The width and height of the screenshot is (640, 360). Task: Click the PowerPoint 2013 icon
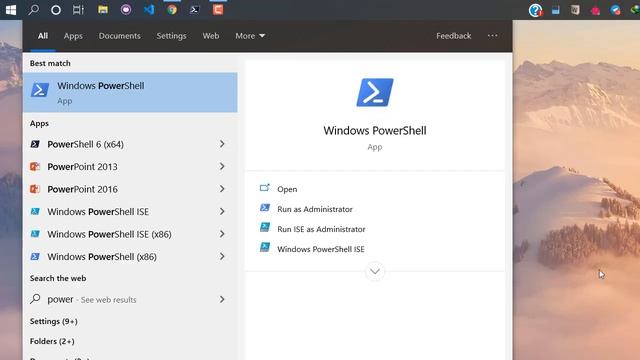pos(35,167)
